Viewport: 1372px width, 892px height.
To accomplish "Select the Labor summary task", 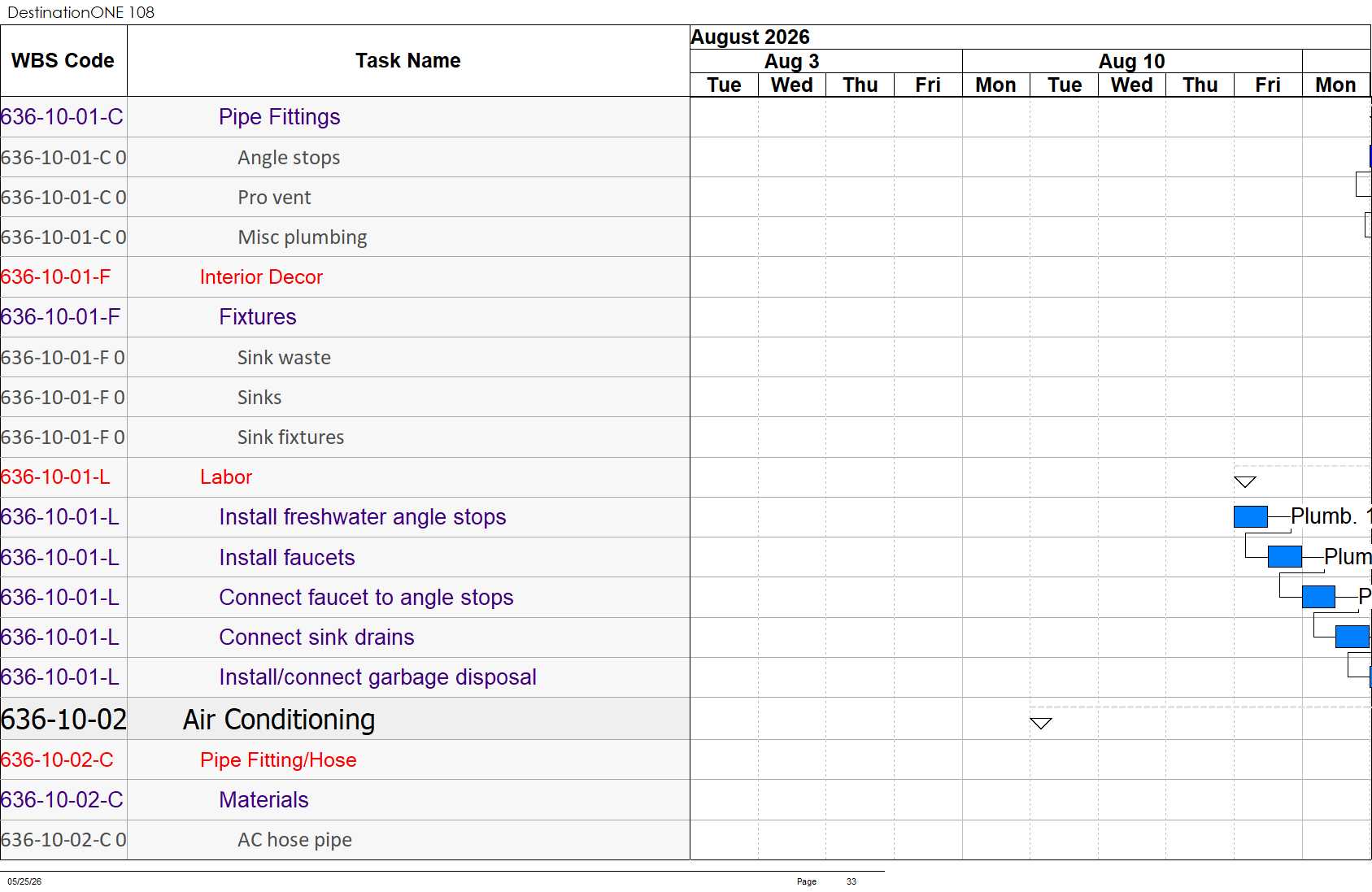I will point(226,477).
